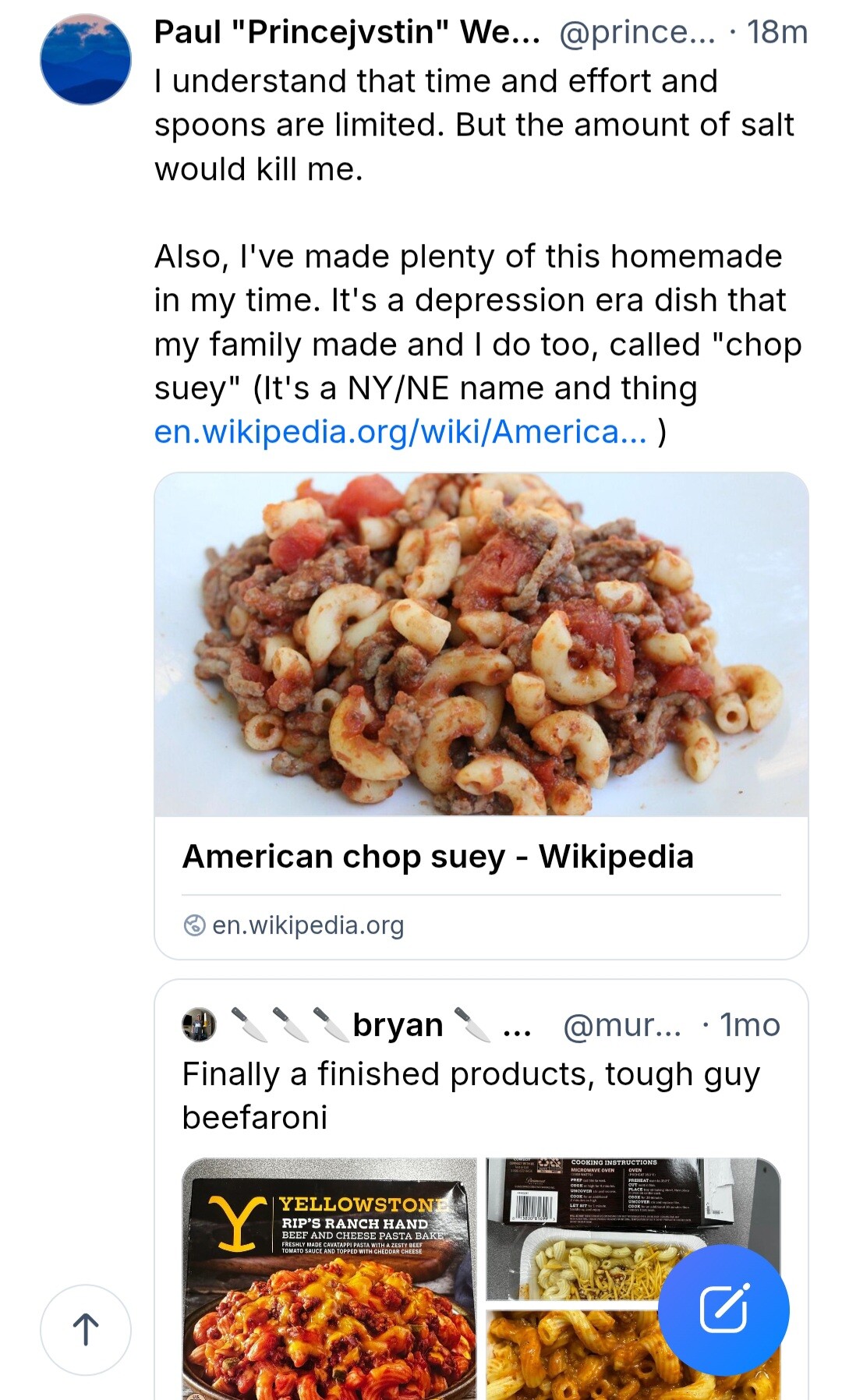Tap the @mur... handle
The width and height of the screenshot is (842, 1400).
point(621,1025)
